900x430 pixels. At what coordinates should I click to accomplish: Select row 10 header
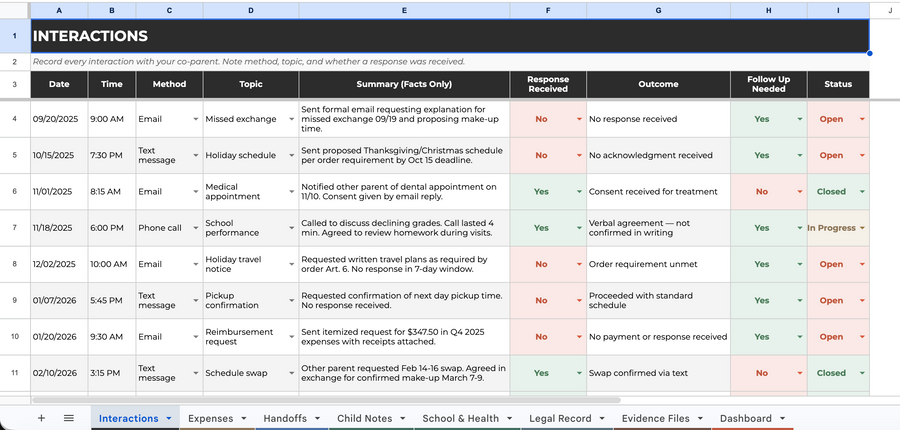coord(15,336)
